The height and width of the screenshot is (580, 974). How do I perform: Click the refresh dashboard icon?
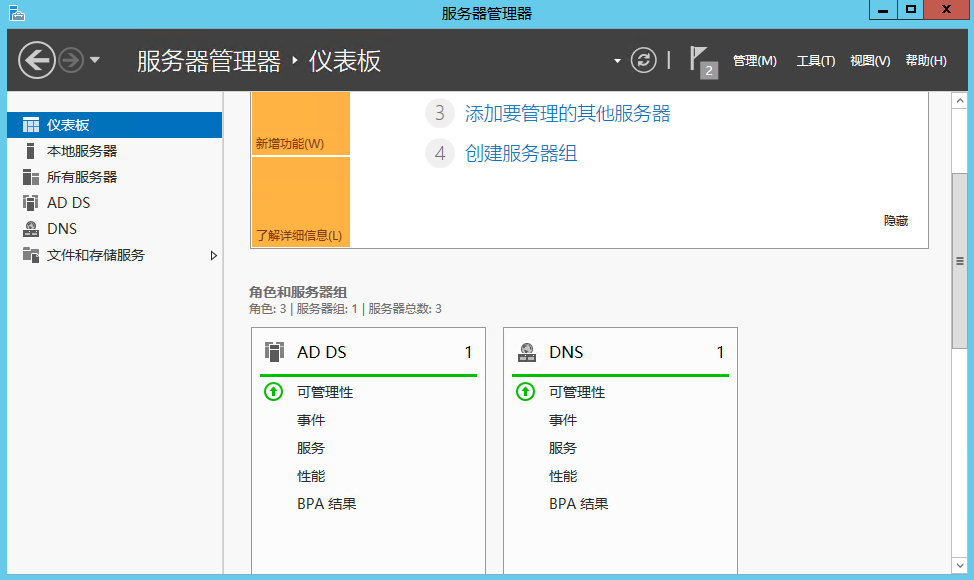[x=644, y=60]
